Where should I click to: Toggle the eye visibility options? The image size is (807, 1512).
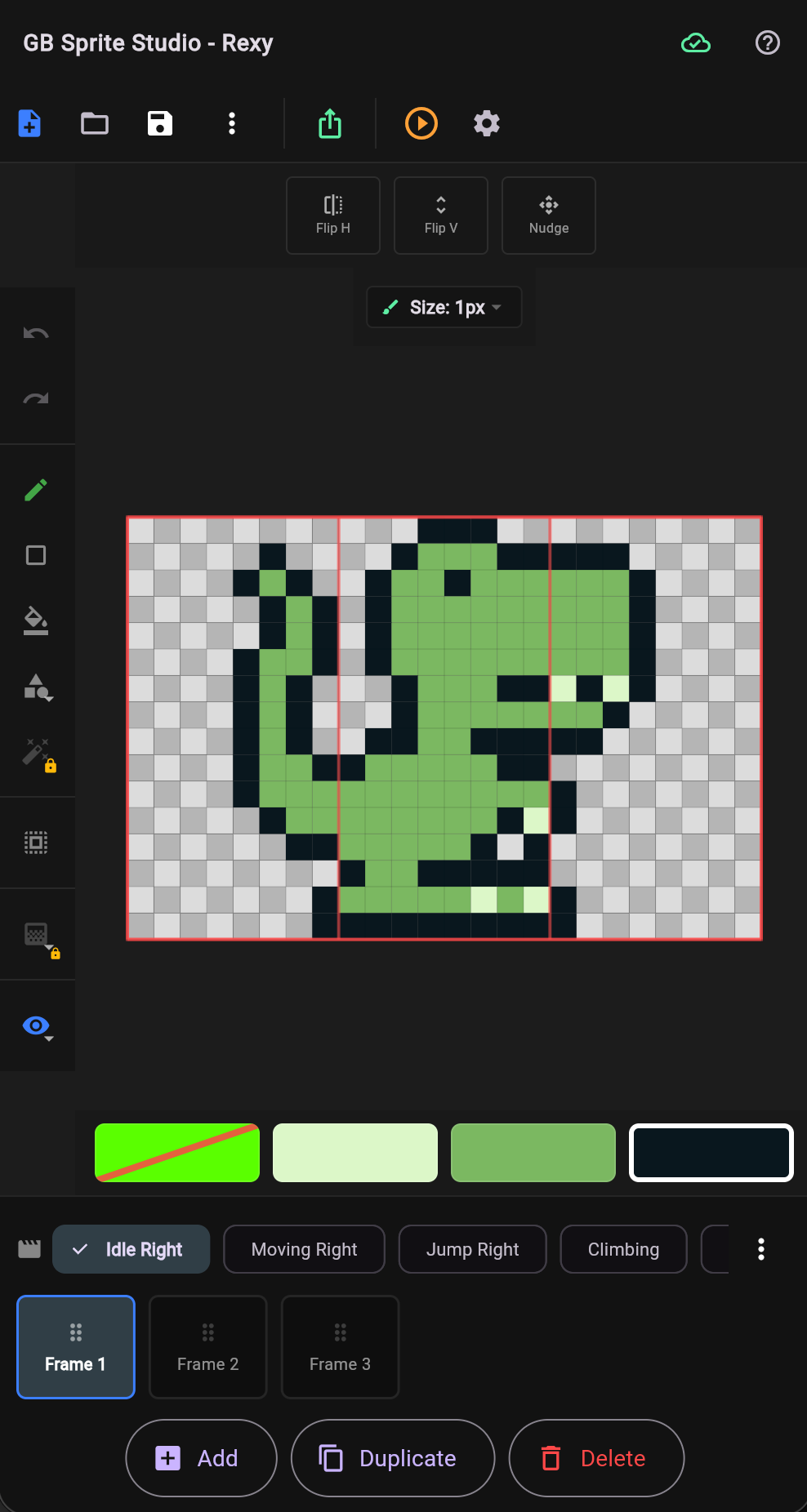(x=38, y=1026)
